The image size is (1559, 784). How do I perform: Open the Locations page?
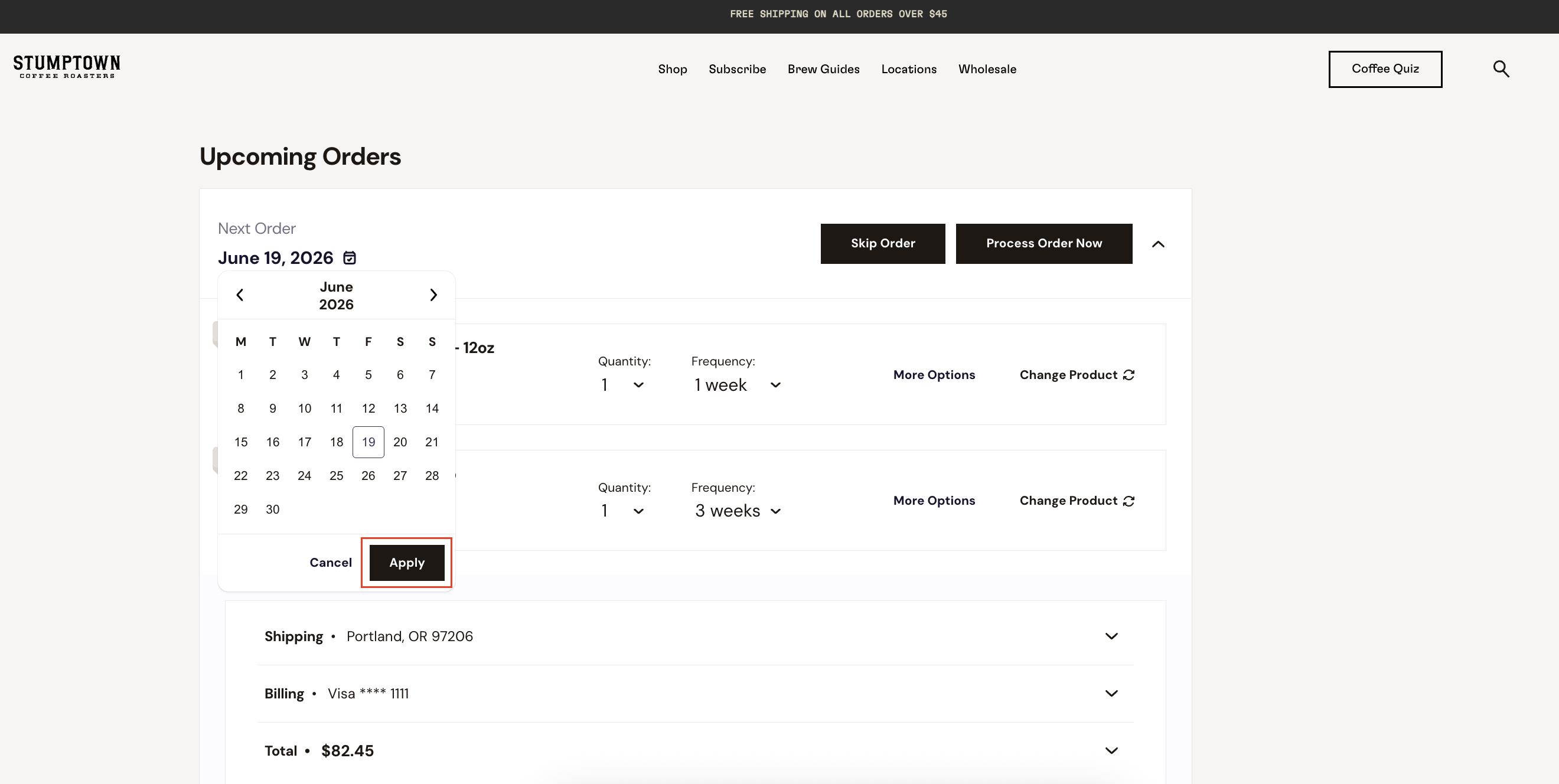pyautogui.click(x=908, y=69)
